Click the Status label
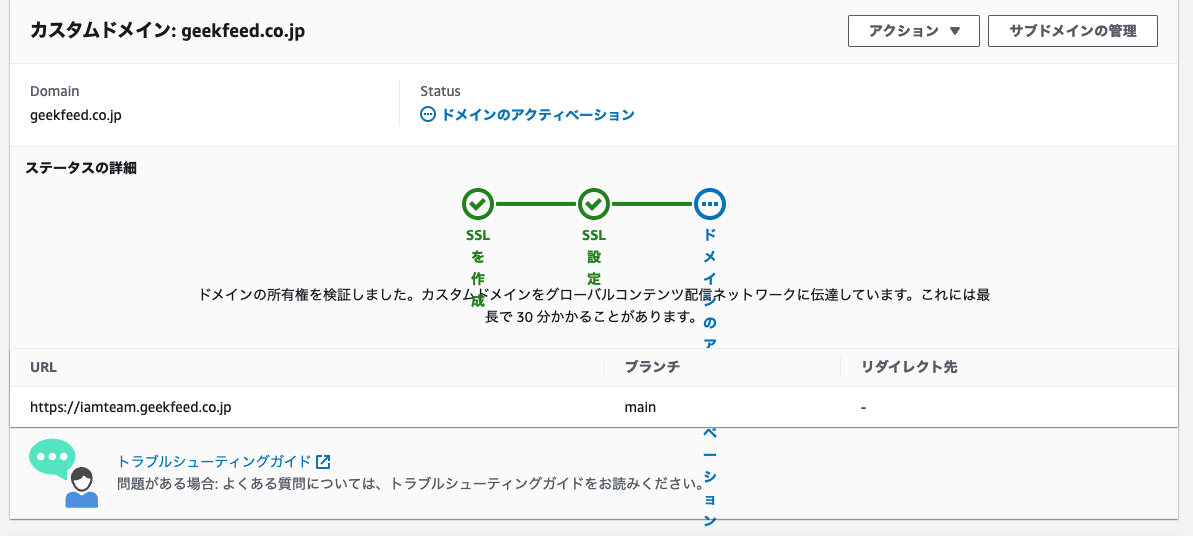 coord(441,91)
